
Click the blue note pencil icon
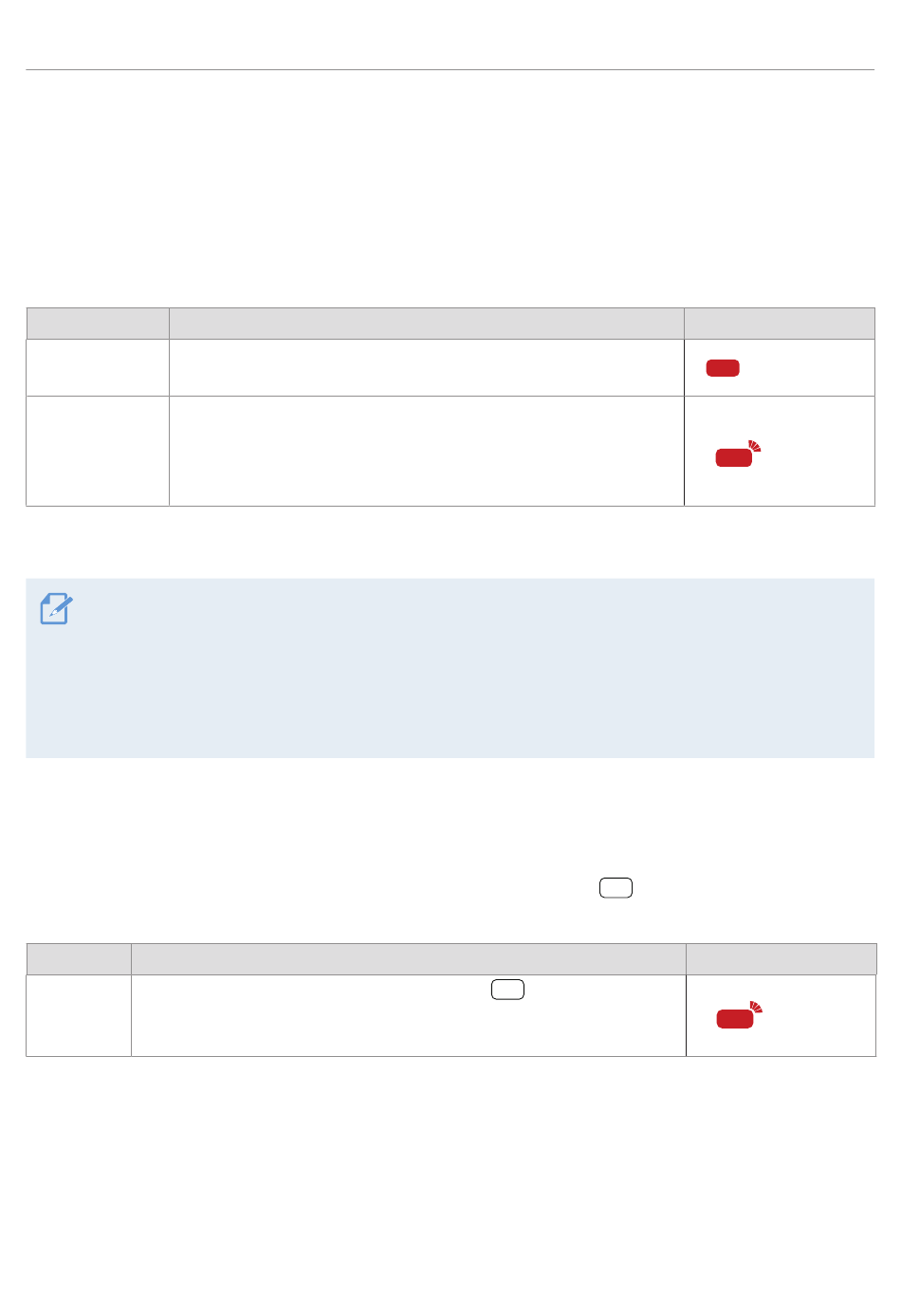56,609
